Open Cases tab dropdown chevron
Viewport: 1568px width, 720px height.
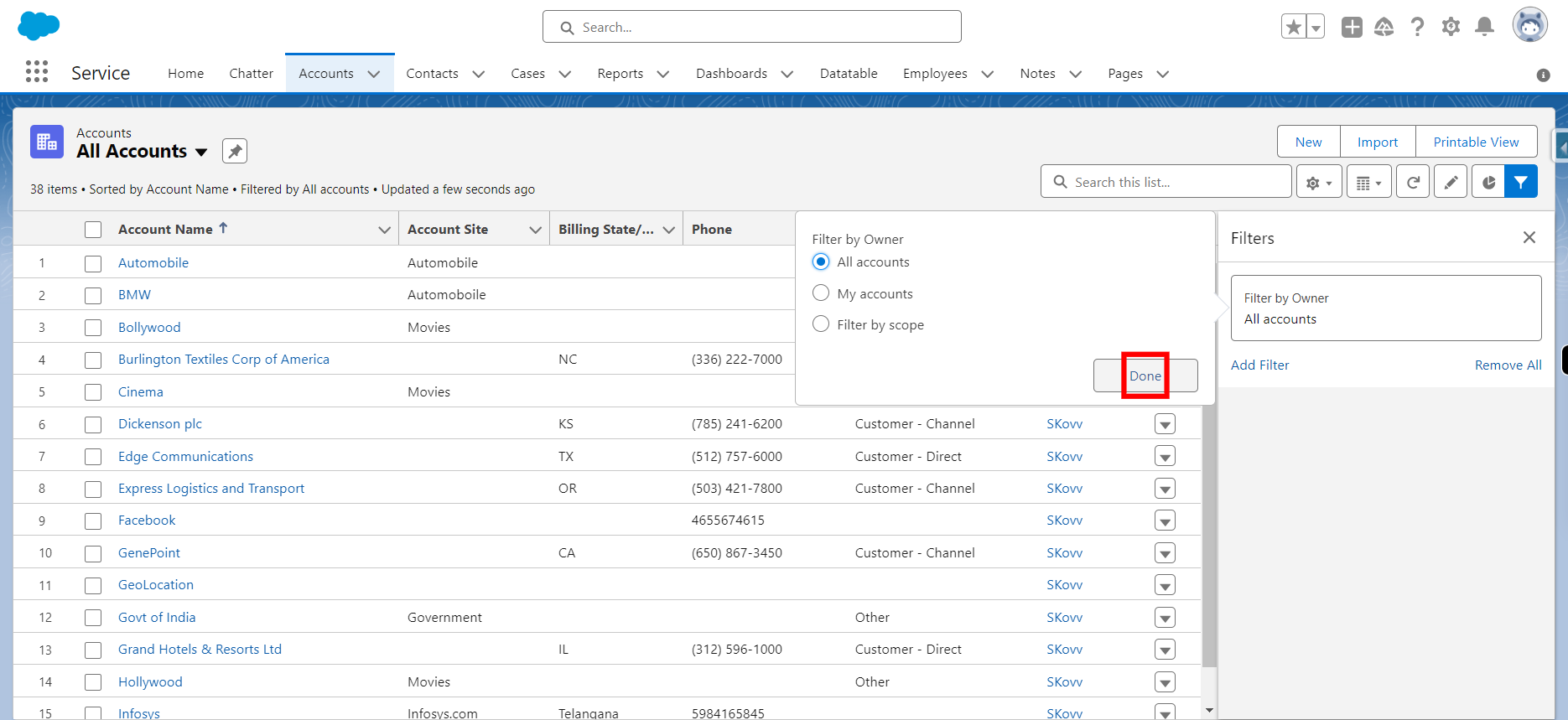point(565,74)
